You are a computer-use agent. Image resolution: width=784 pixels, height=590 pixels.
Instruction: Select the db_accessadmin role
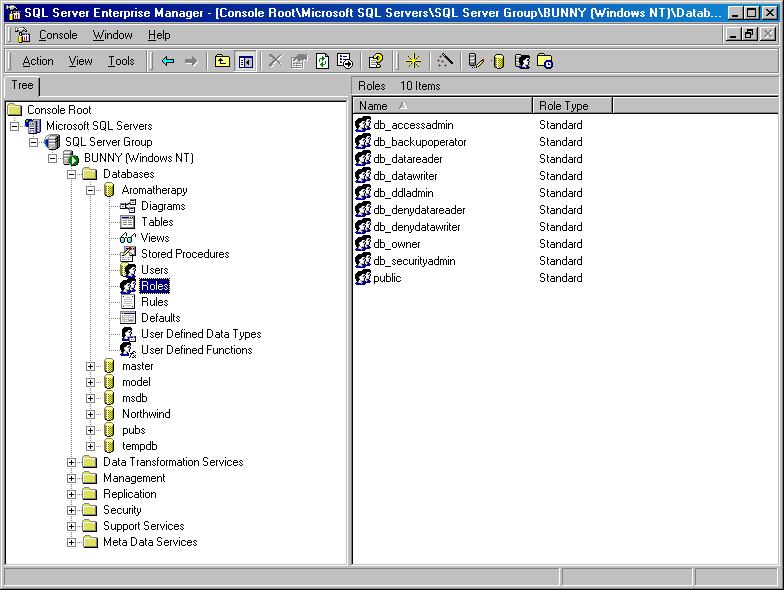[x=413, y=125]
